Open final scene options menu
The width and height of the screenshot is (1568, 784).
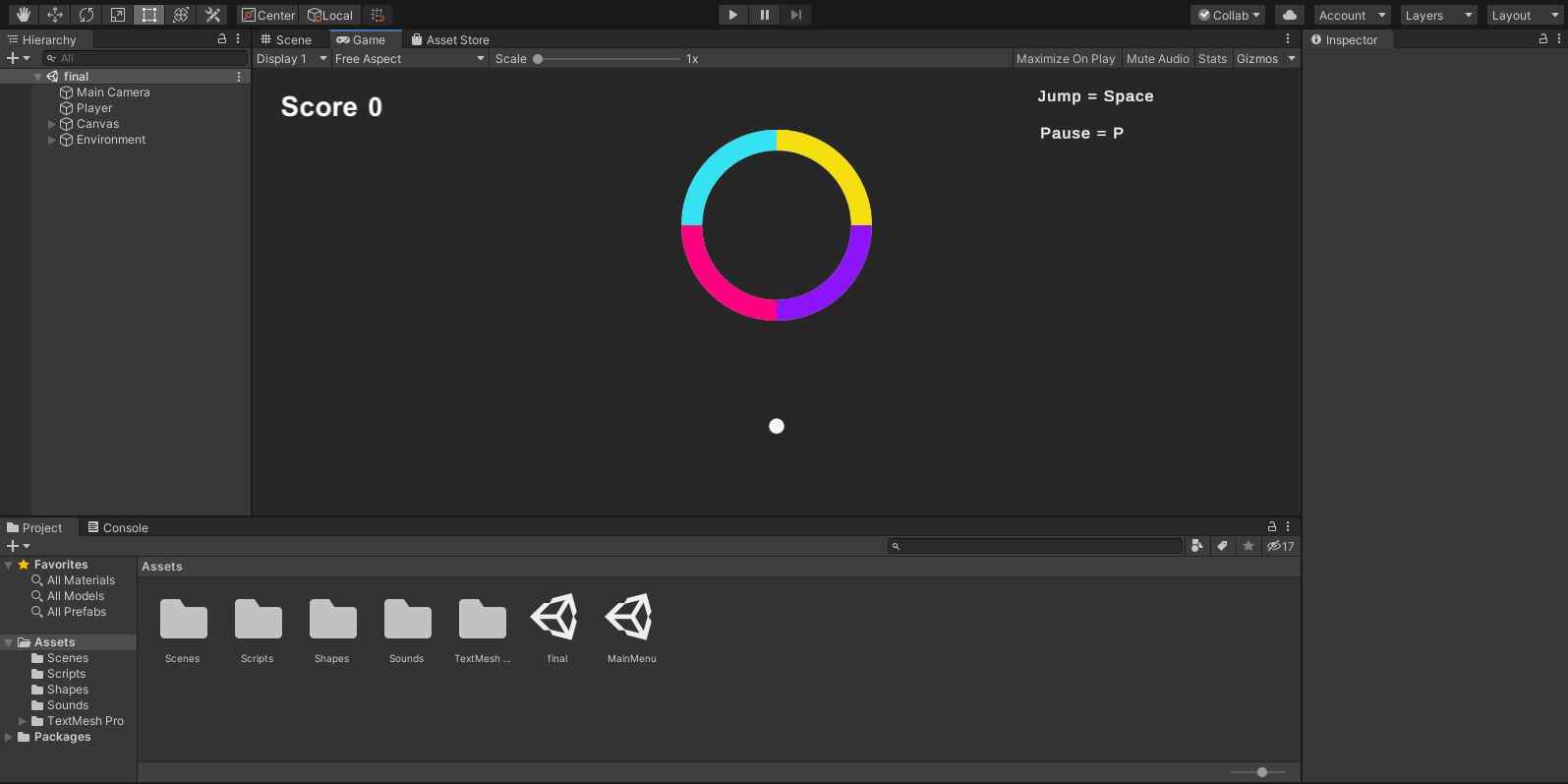click(239, 76)
